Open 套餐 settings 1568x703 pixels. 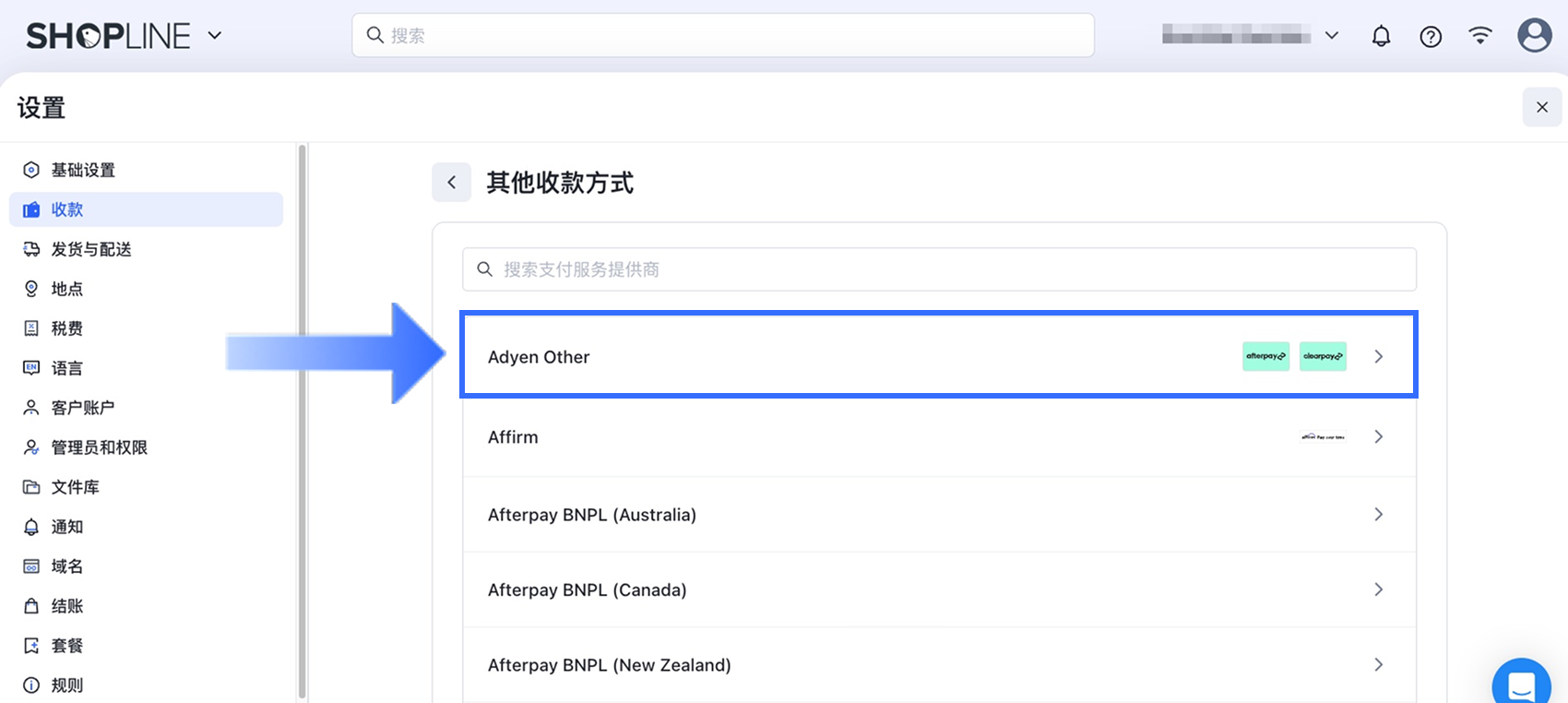tap(146, 646)
